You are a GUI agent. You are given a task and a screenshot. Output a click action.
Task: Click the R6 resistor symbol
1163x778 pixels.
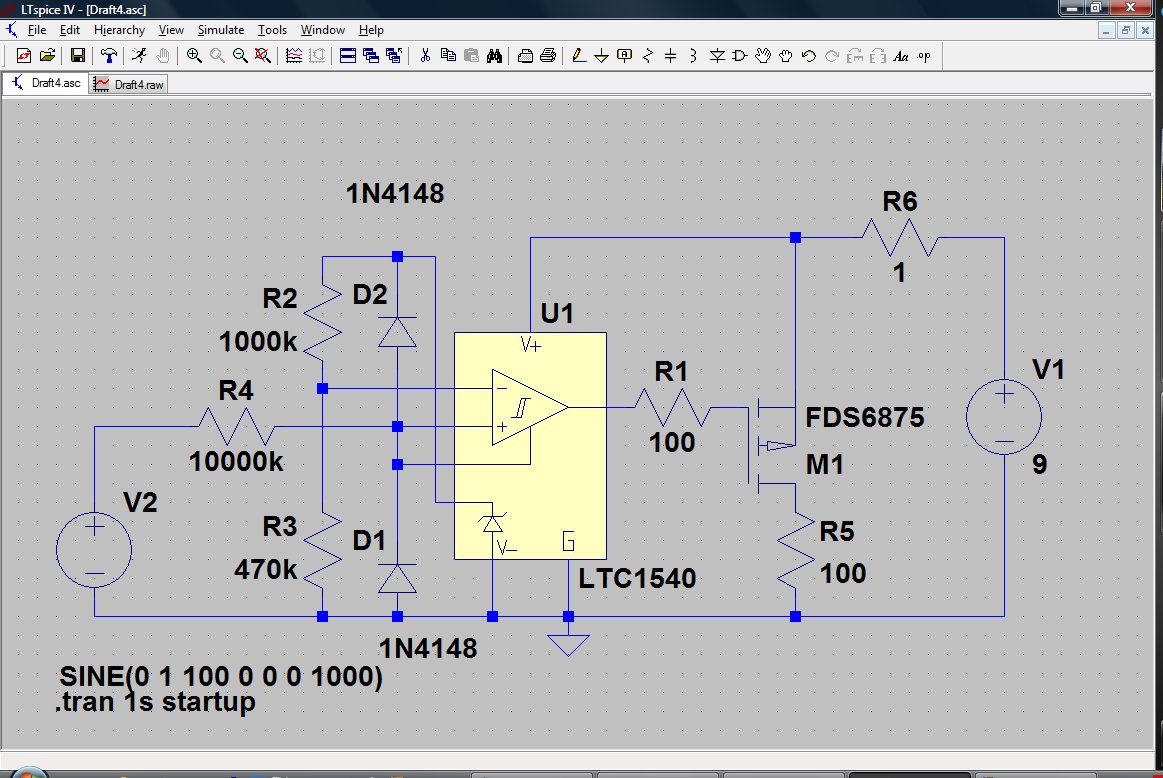(x=900, y=238)
